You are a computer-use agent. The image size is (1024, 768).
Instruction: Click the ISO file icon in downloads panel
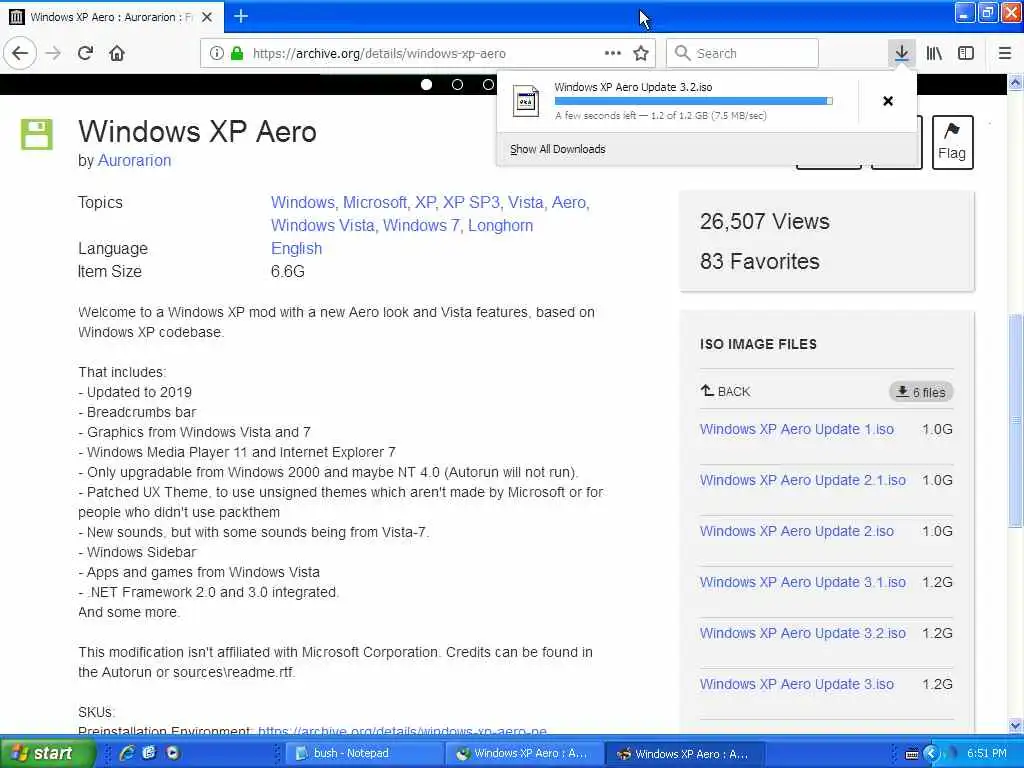526,101
